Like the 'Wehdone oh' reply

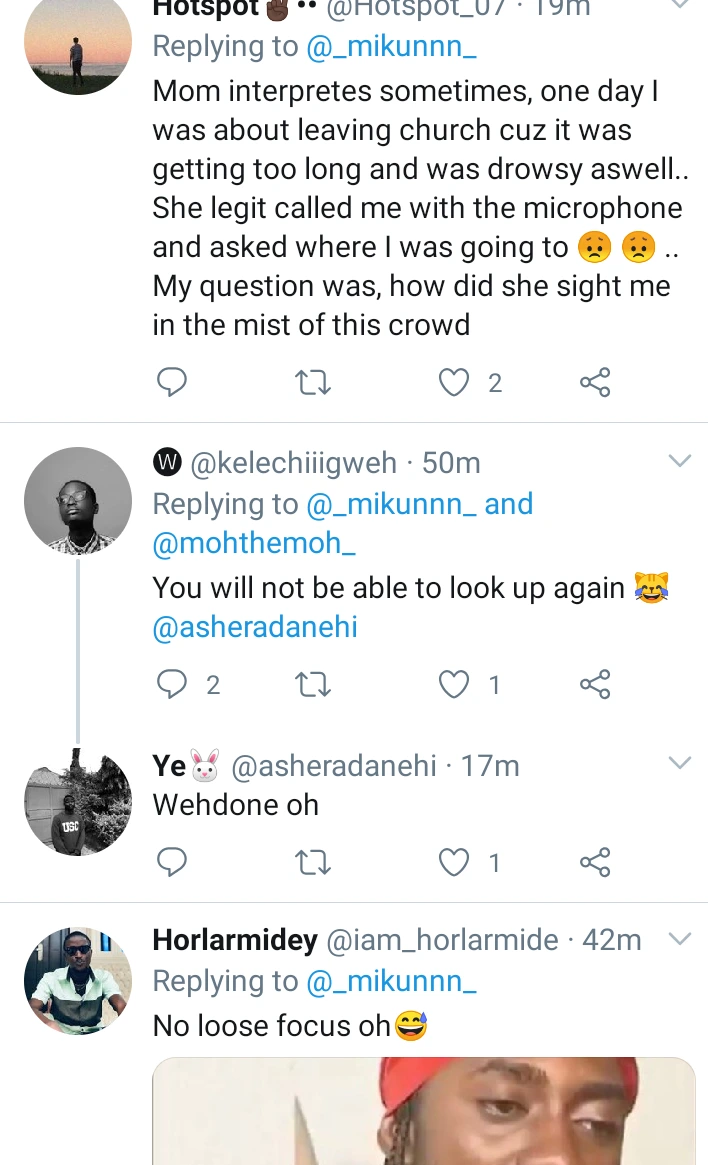[x=455, y=862]
